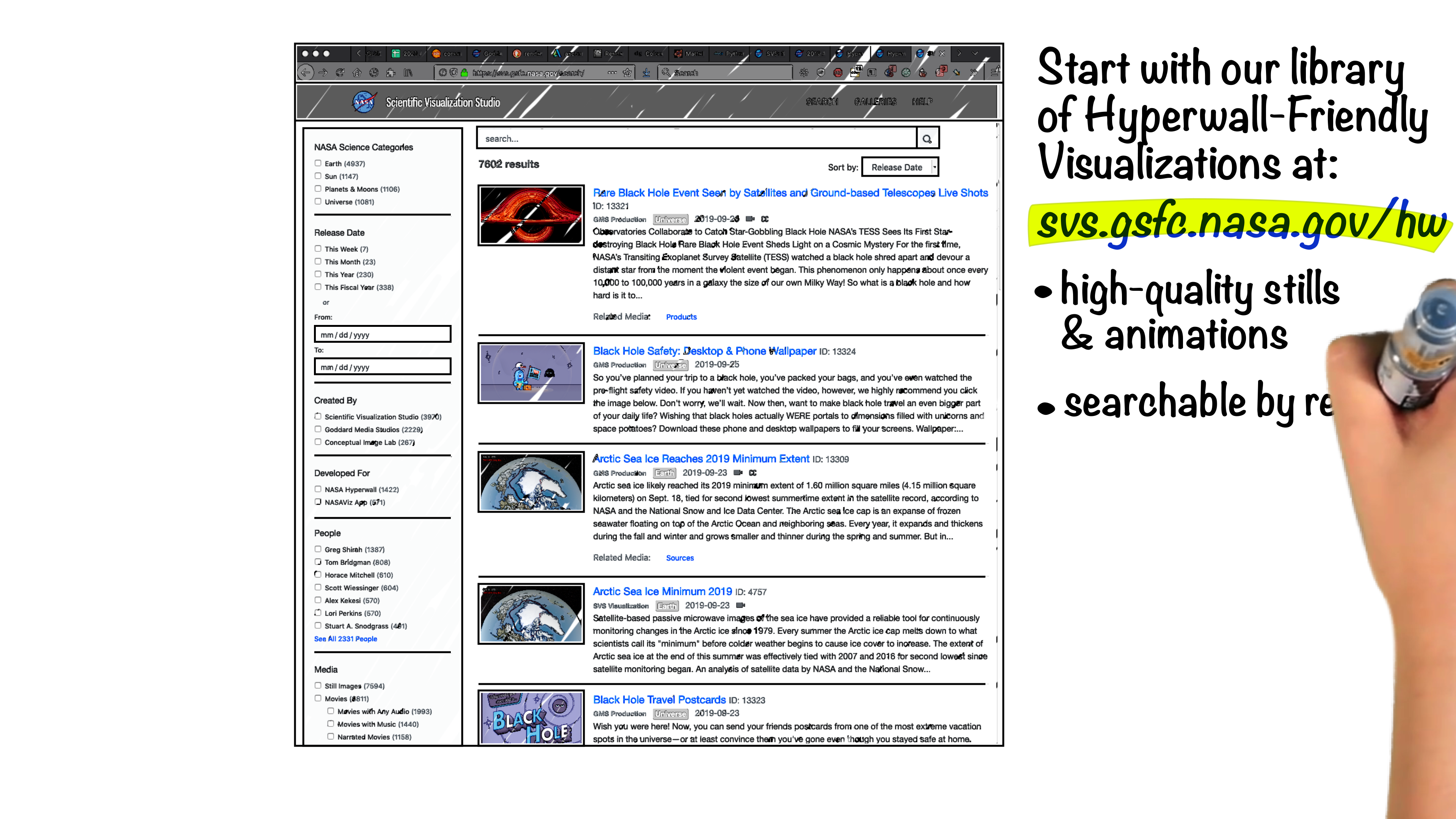Close the current browser tab

point(941,54)
